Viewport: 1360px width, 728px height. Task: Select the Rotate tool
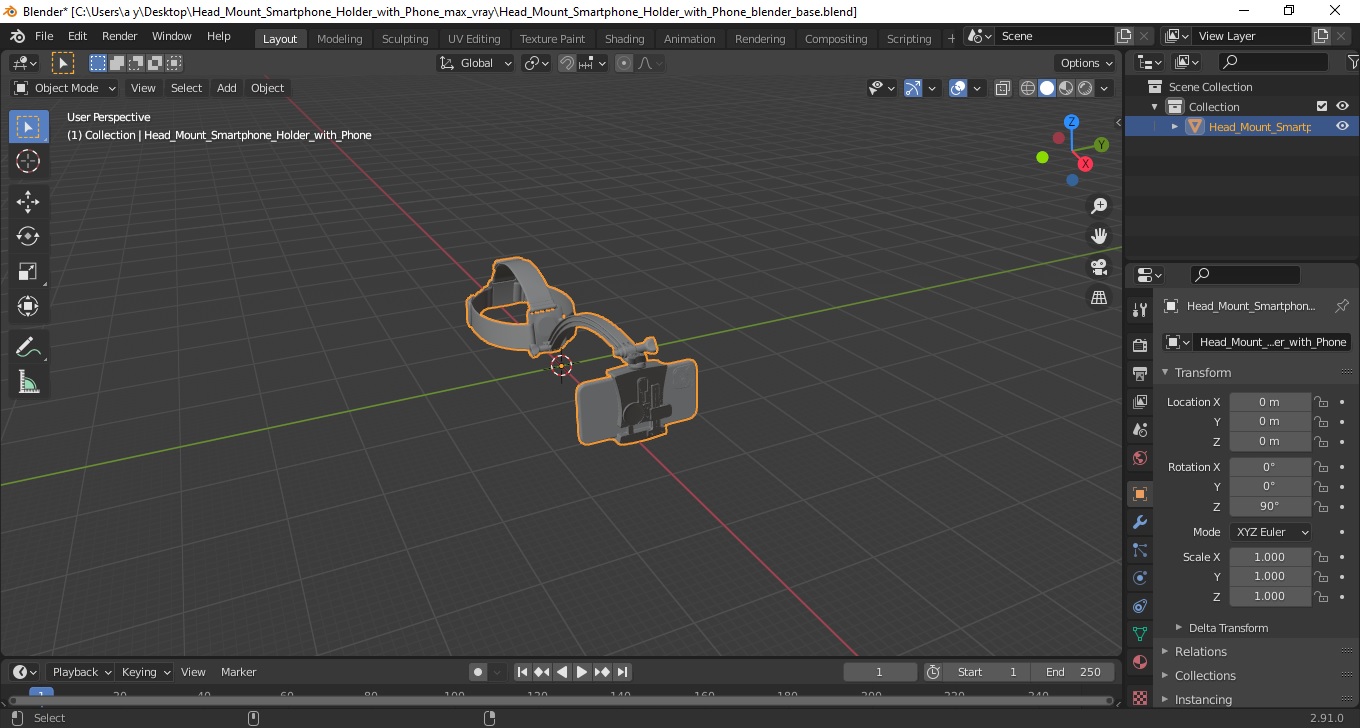[x=28, y=237]
